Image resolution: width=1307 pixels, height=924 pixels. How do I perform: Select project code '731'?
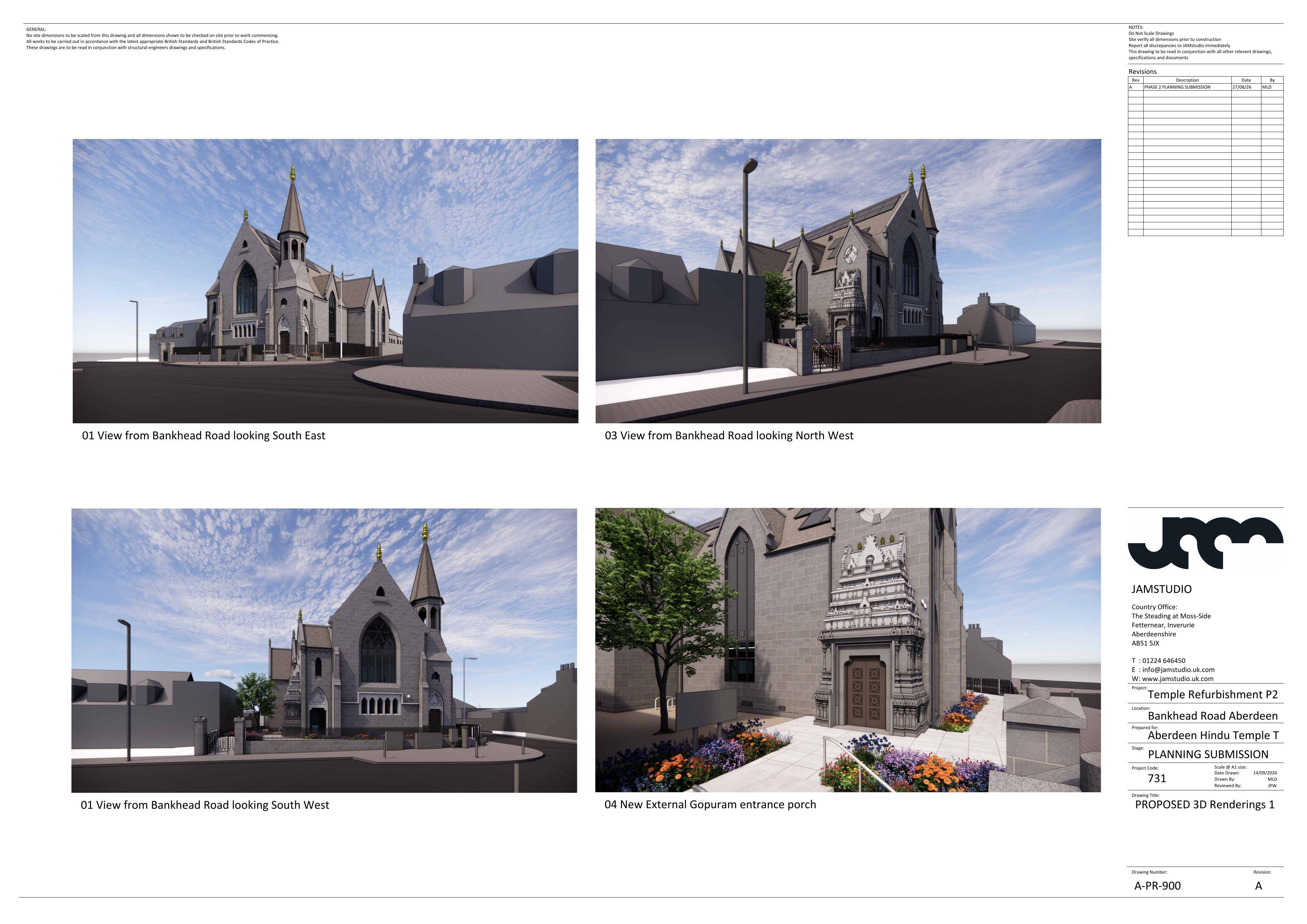1157,778
